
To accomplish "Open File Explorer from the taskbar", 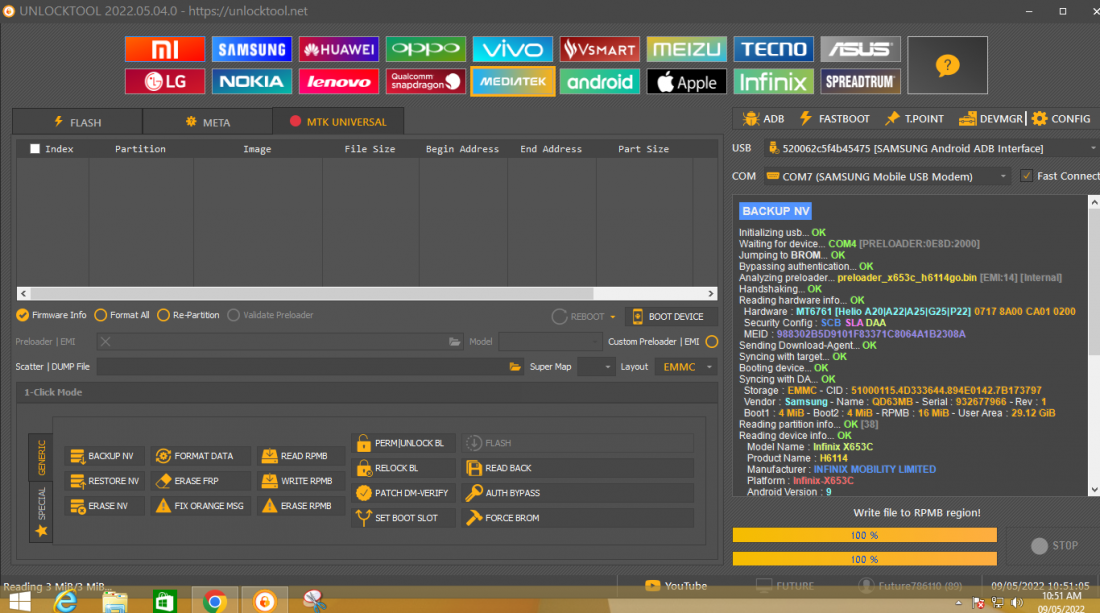I will 114,601.
